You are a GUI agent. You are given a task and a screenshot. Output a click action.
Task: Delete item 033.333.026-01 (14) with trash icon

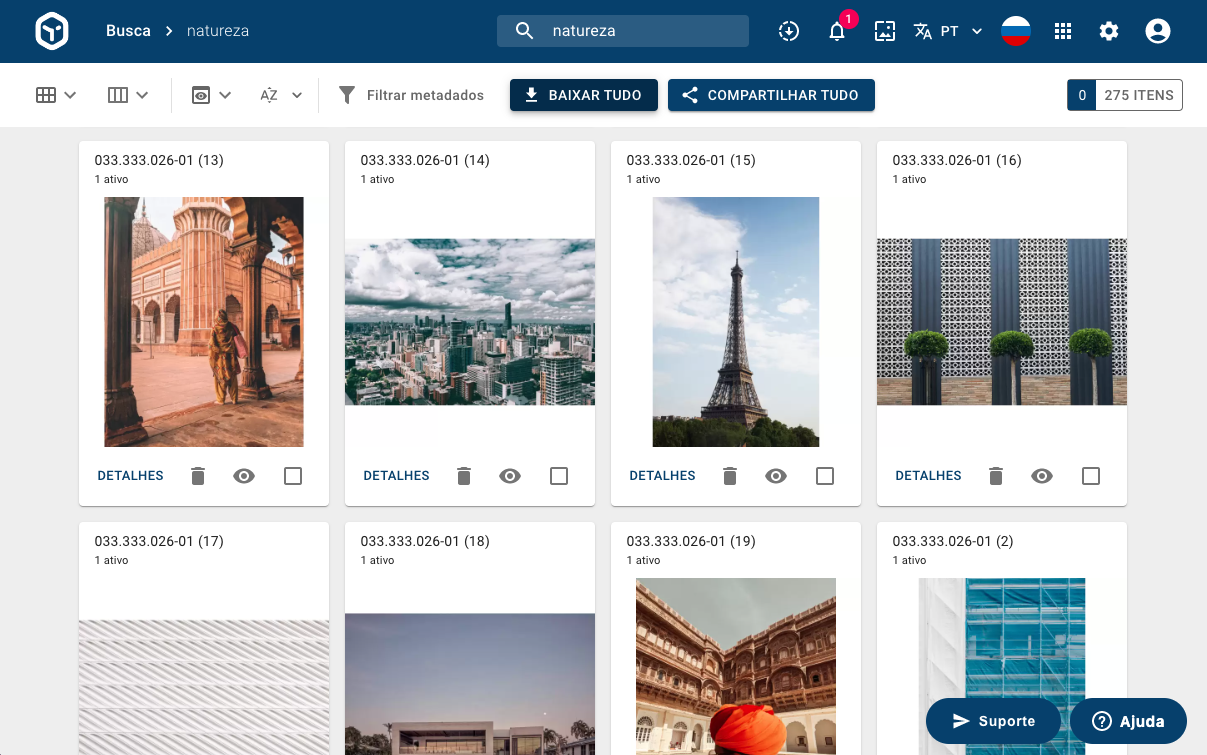(464, 476)
